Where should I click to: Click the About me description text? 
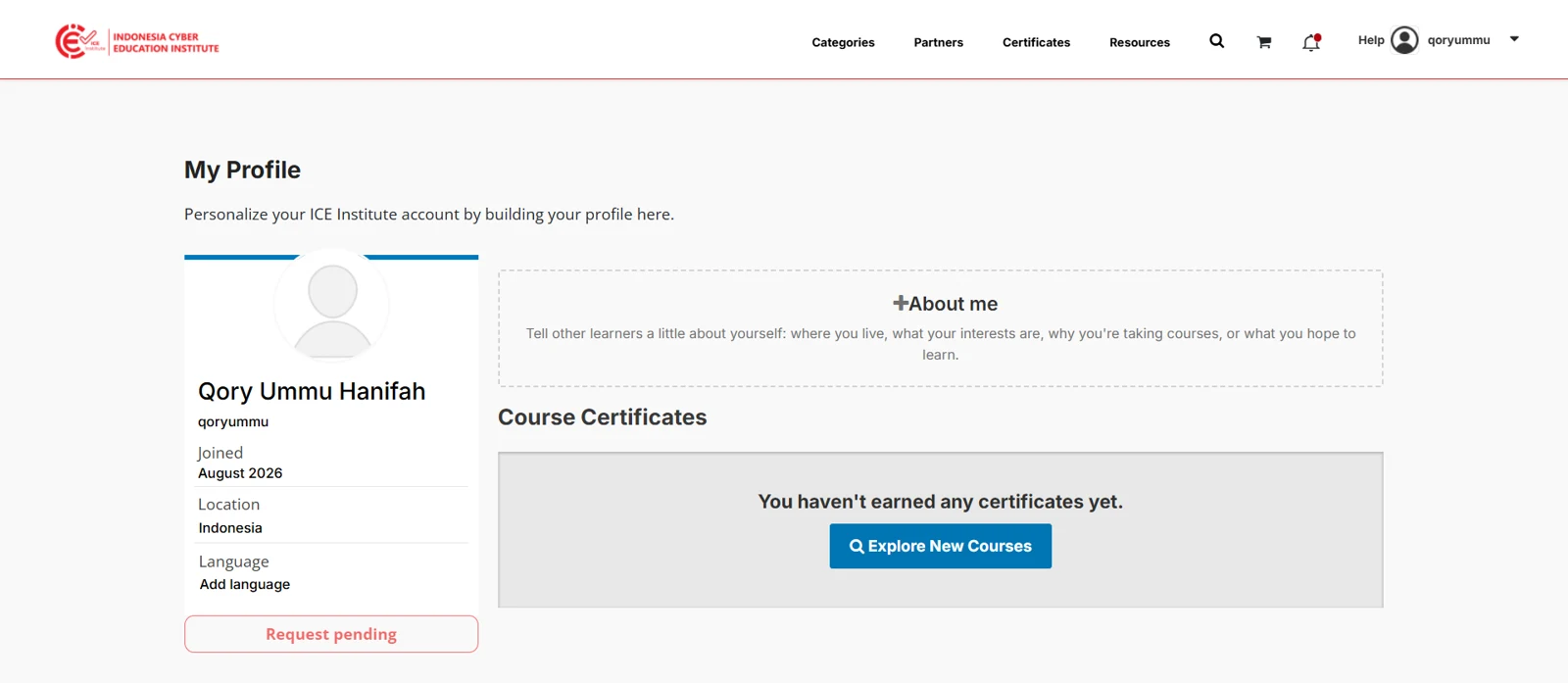[x=941, y=344]
